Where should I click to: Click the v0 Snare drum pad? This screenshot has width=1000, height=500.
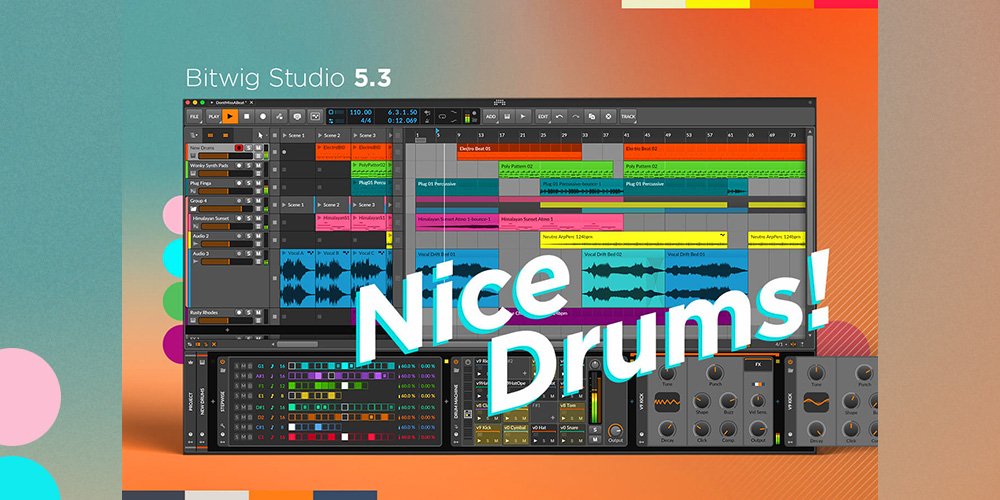click(572, 434)
